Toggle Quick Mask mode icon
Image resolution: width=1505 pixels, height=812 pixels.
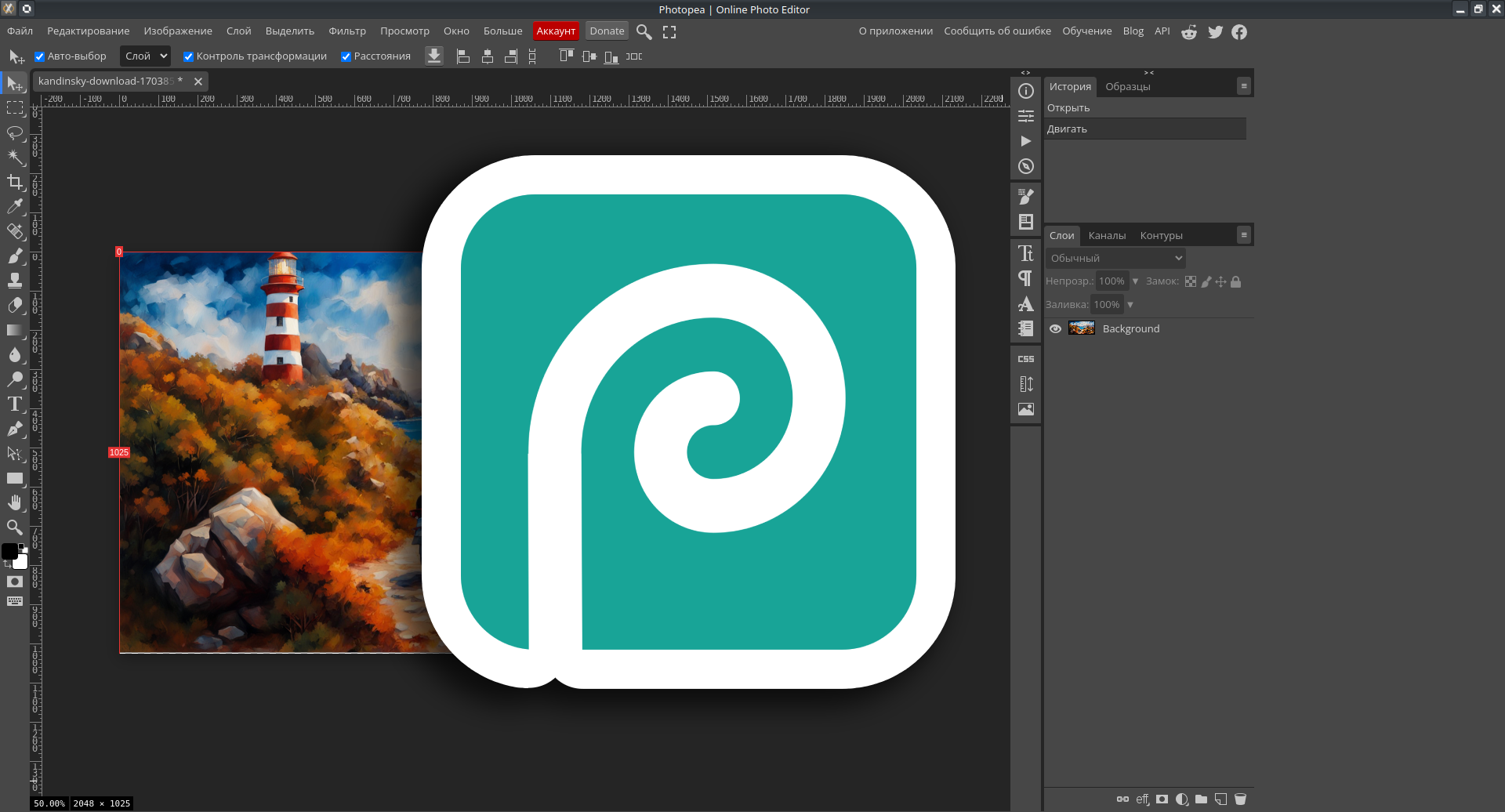tap(15, 582)
